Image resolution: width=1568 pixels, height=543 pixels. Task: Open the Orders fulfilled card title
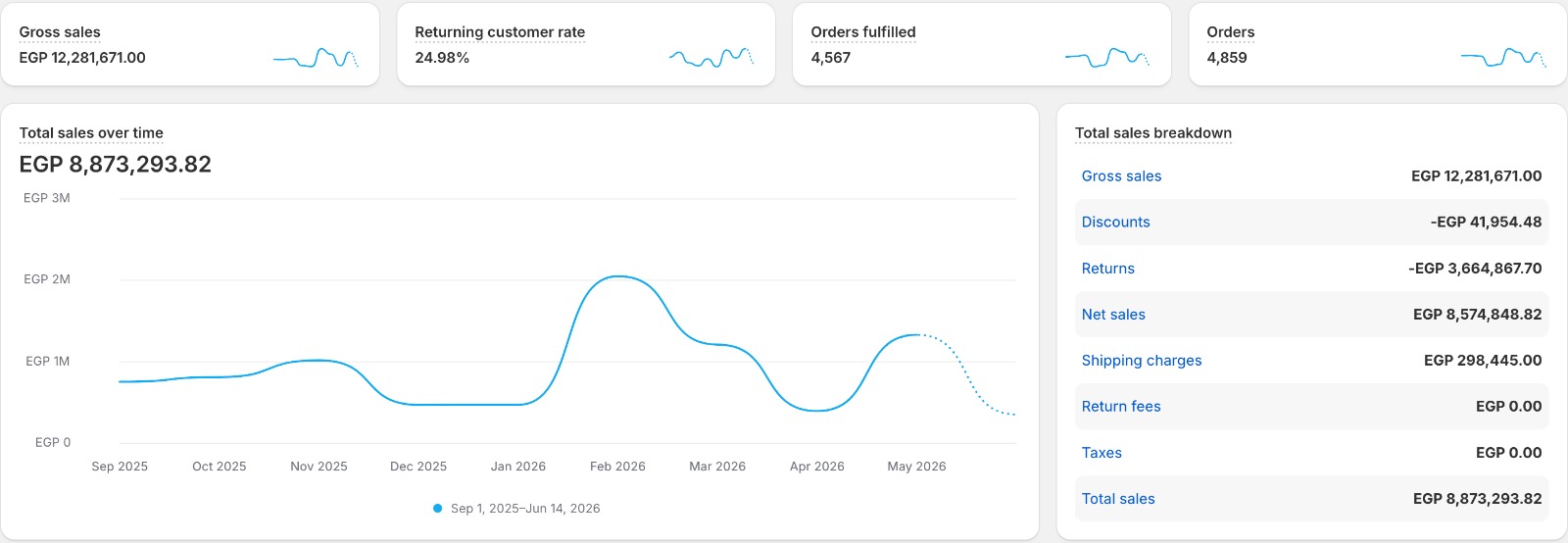pyautogui.click(x=863, y=32)
